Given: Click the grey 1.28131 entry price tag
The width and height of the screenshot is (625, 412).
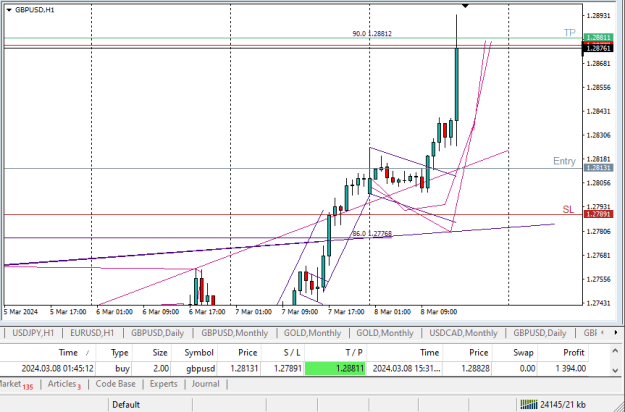Looking at the screenshot, I should (598, 168).
